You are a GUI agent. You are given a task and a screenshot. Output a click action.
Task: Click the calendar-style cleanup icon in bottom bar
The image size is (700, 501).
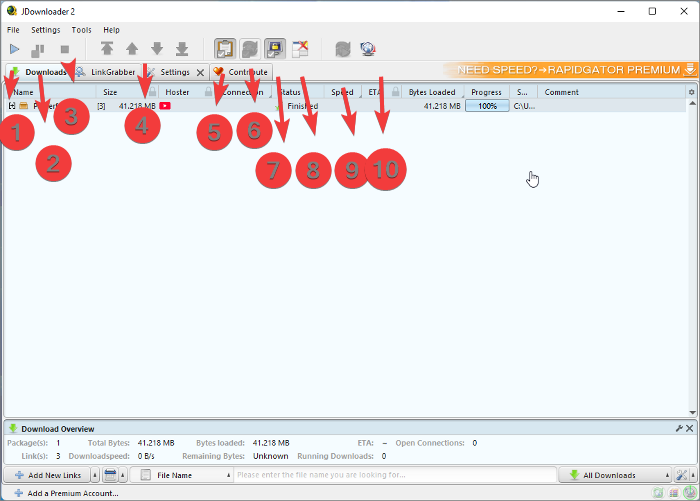click(110, 475)
